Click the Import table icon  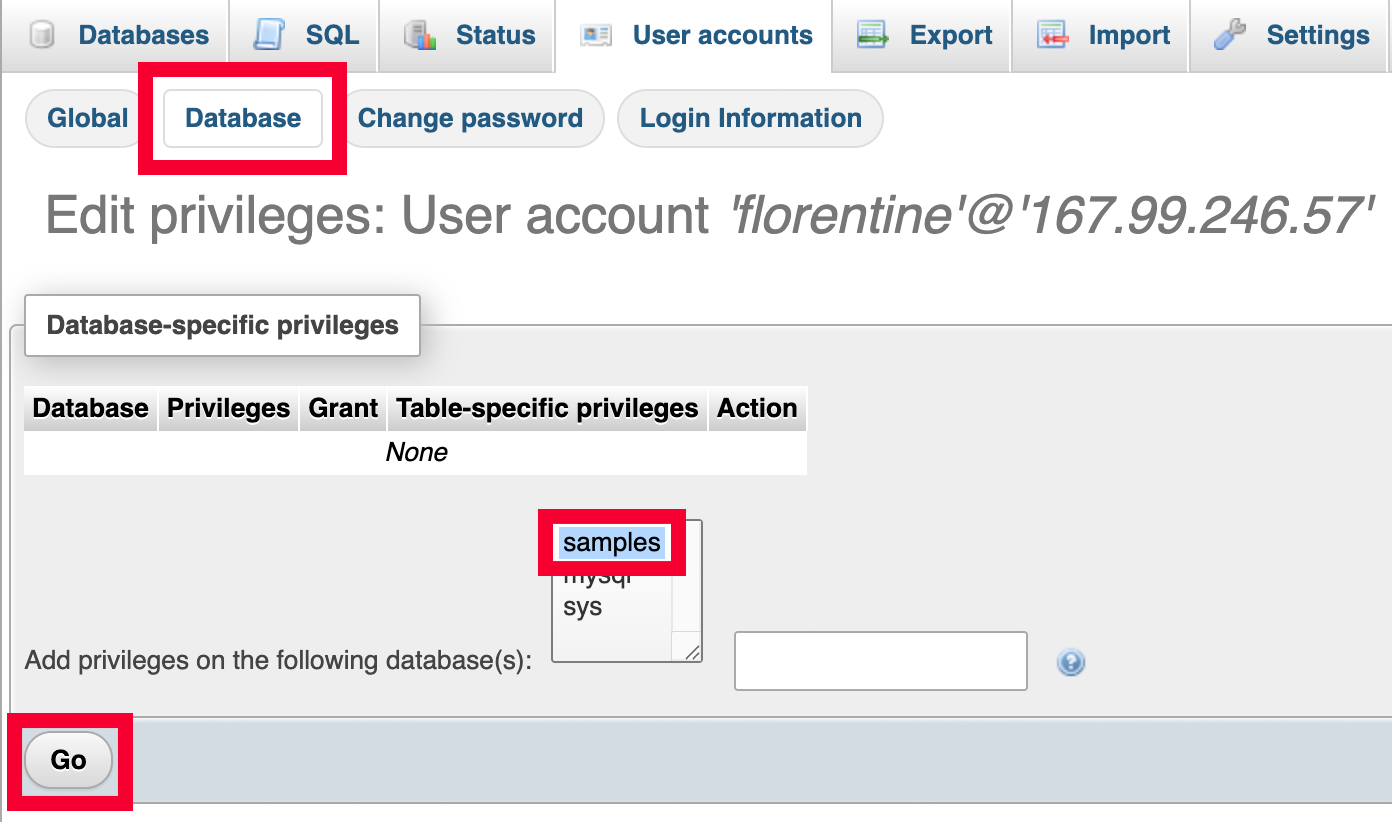click(1053, 36)
